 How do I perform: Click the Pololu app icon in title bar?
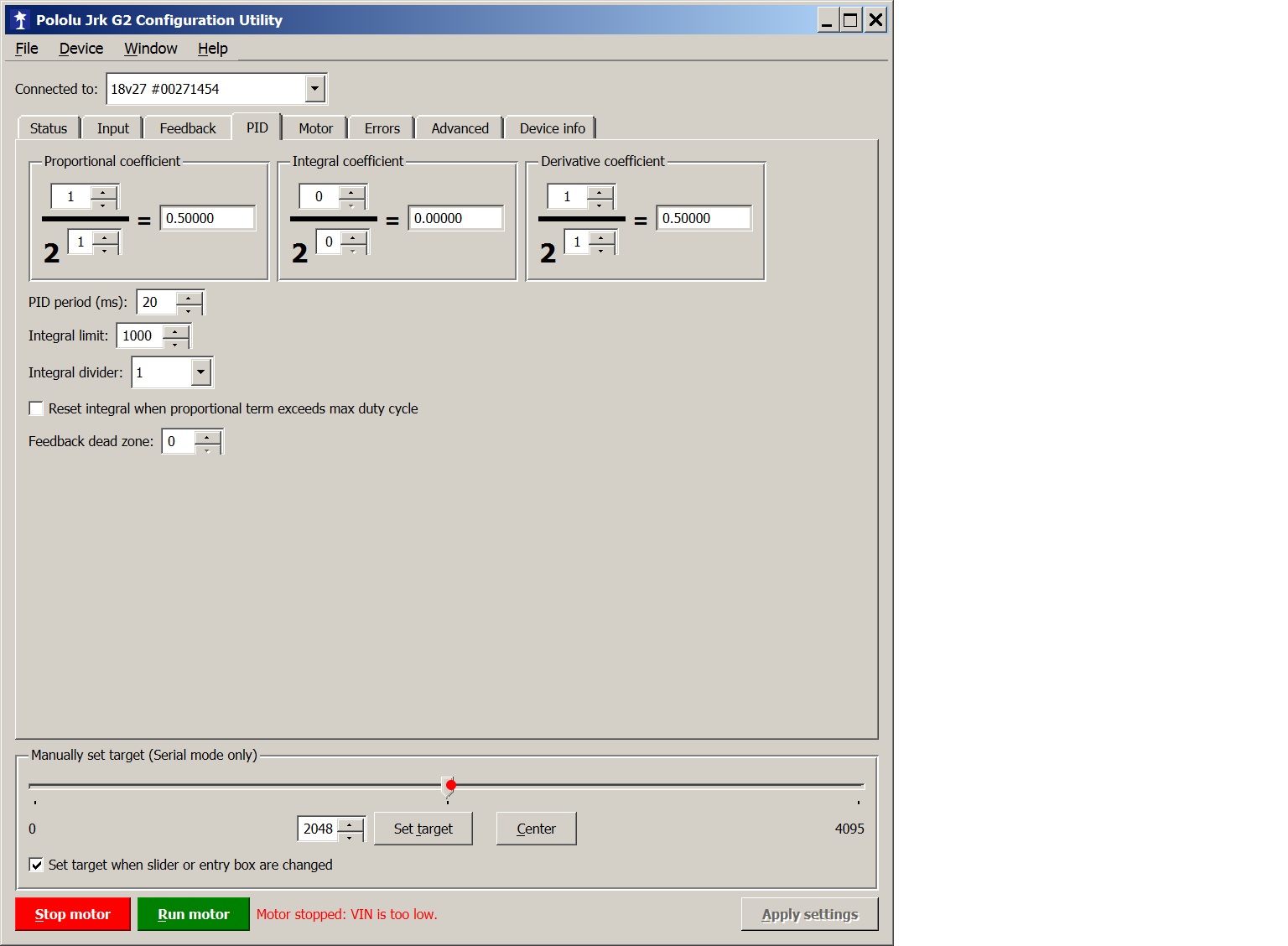20,19
